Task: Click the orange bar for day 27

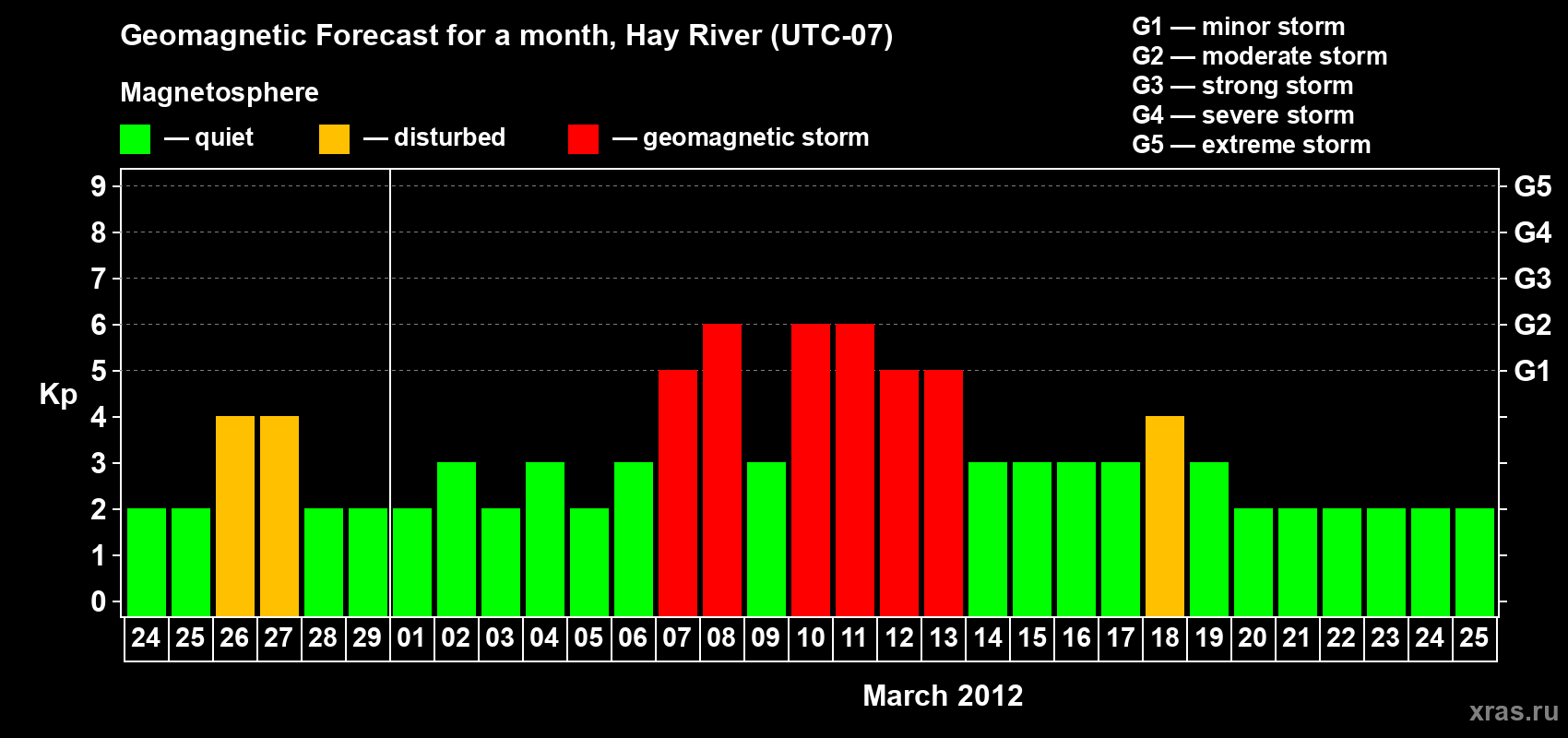Action: click(279, 516)
